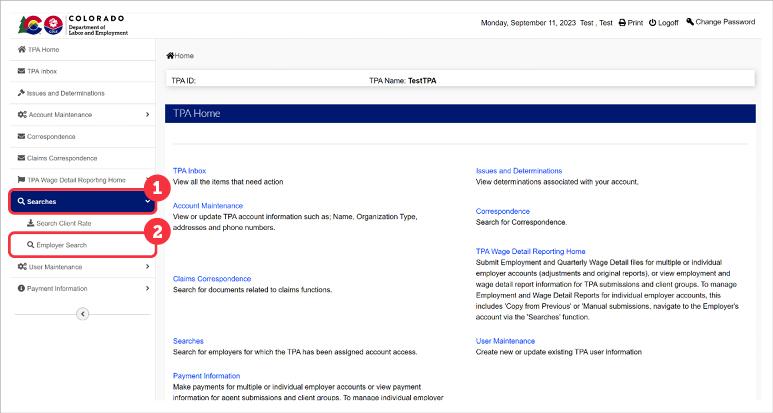Click the Logoff power icon
Viewport: 773px width, 413px height.
tap(653, 23)
